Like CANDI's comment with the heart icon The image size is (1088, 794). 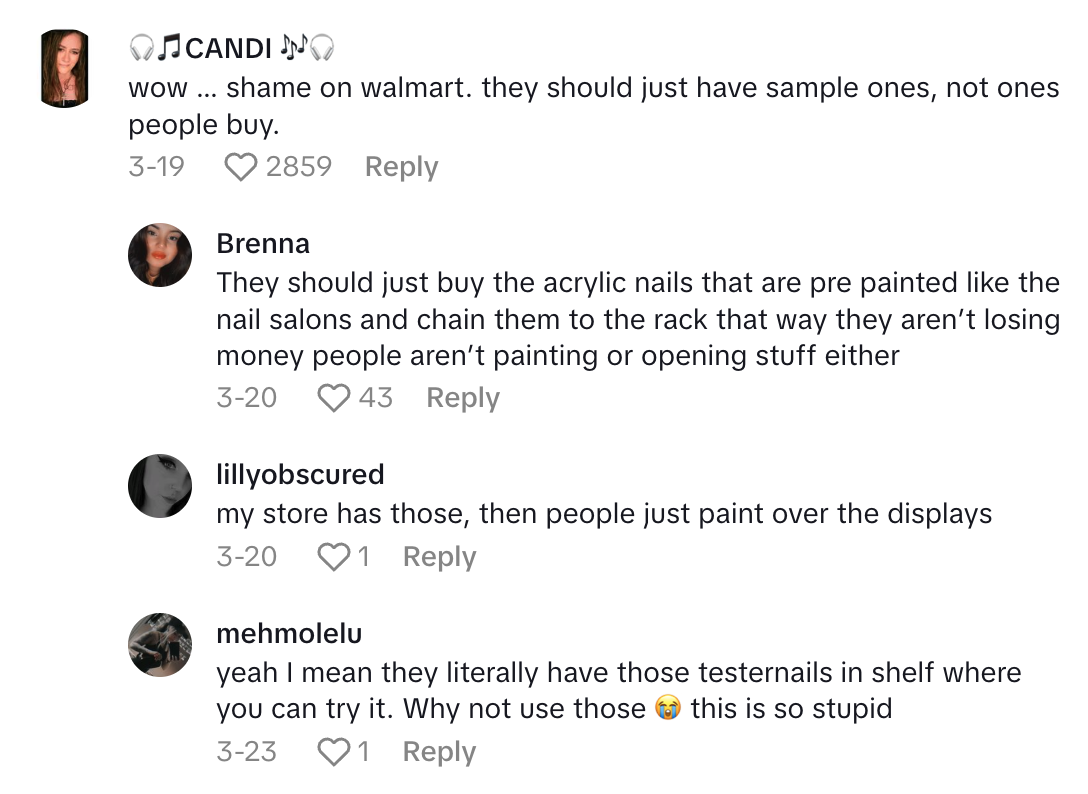pyautogui.click(x=241, y=167)
